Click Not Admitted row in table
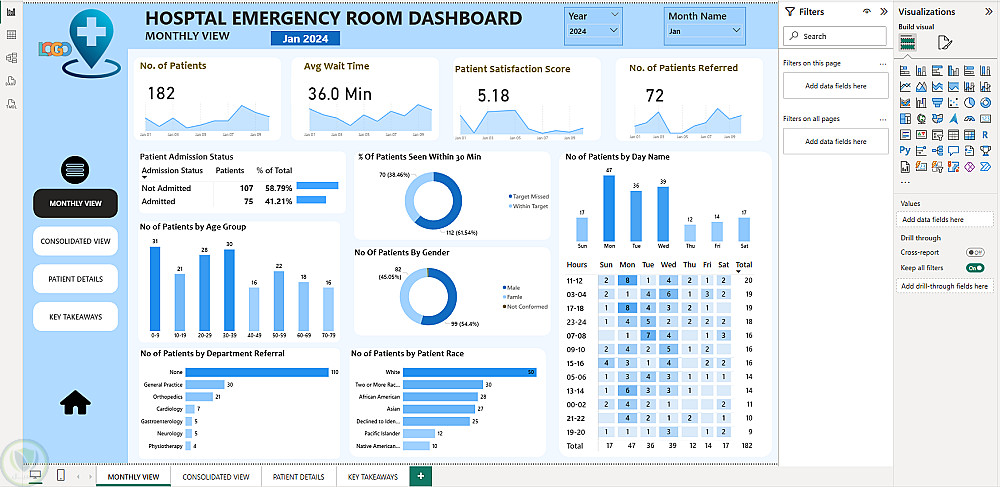The image size is (1000, 487). tap(240, 188)
